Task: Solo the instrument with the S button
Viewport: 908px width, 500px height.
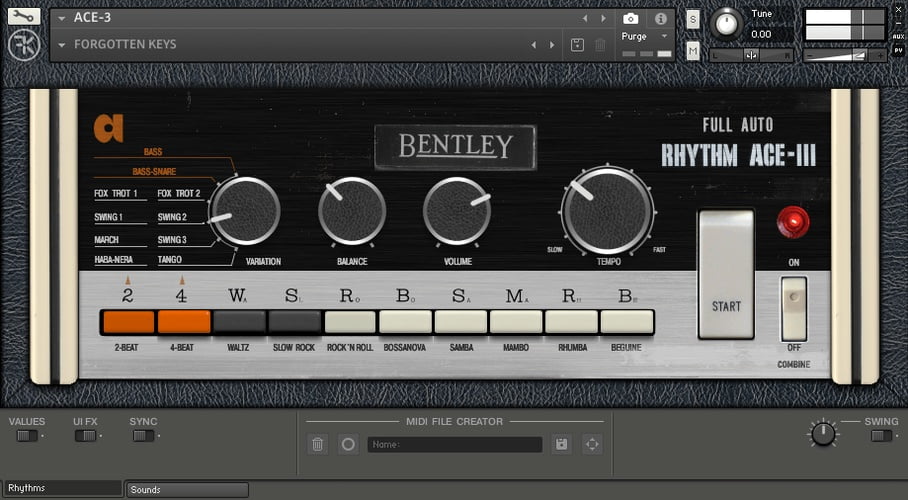Action: coord(693,20)
